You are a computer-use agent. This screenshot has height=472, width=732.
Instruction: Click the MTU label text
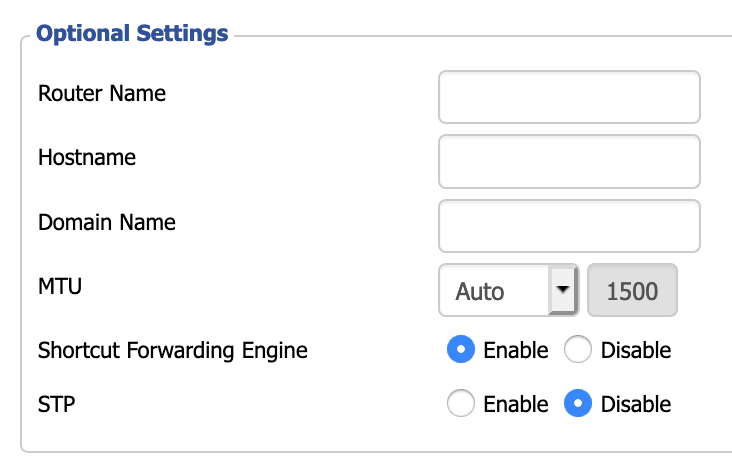coord(60,286)
